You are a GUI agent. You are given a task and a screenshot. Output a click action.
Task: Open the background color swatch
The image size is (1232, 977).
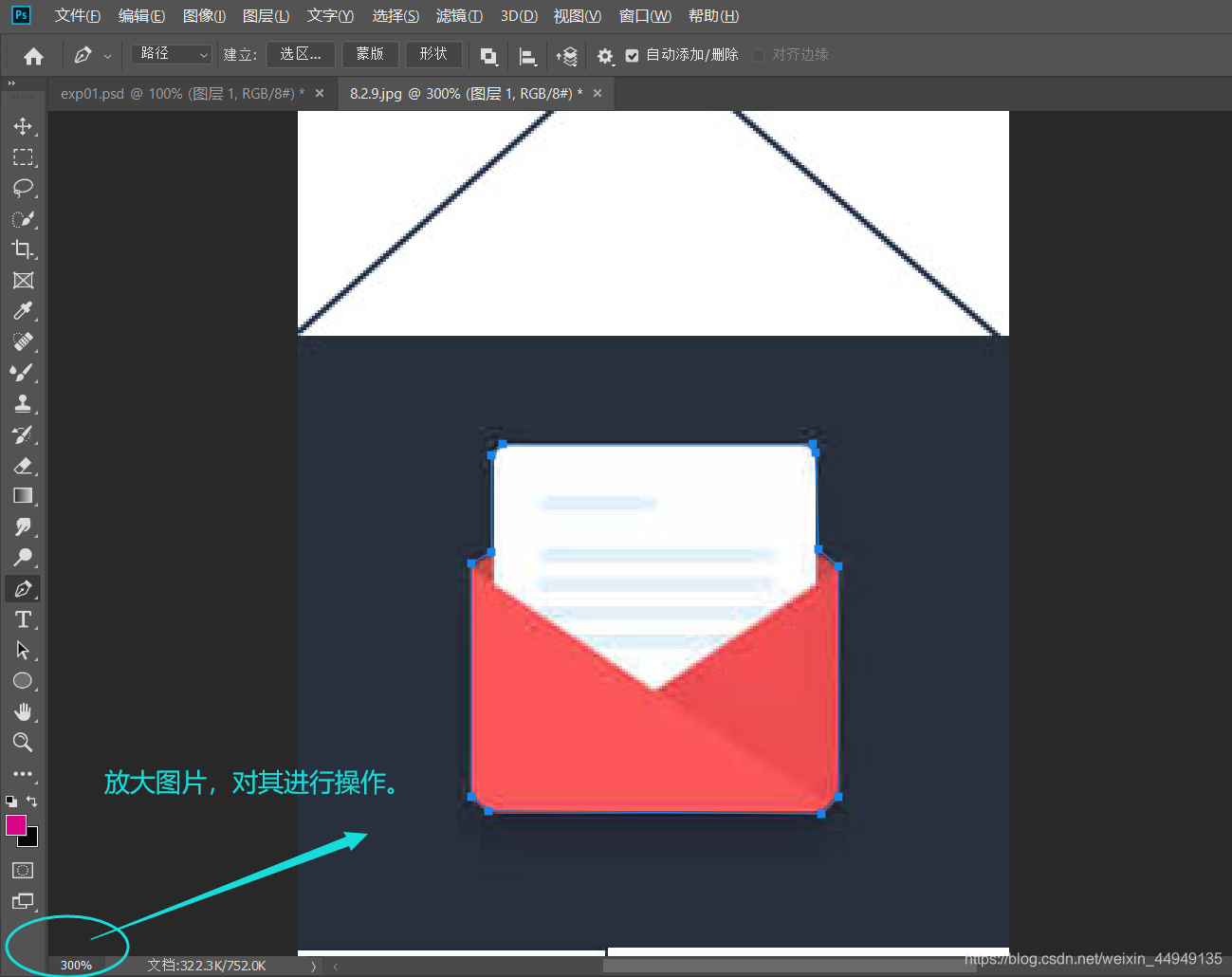tap(30, 839)
